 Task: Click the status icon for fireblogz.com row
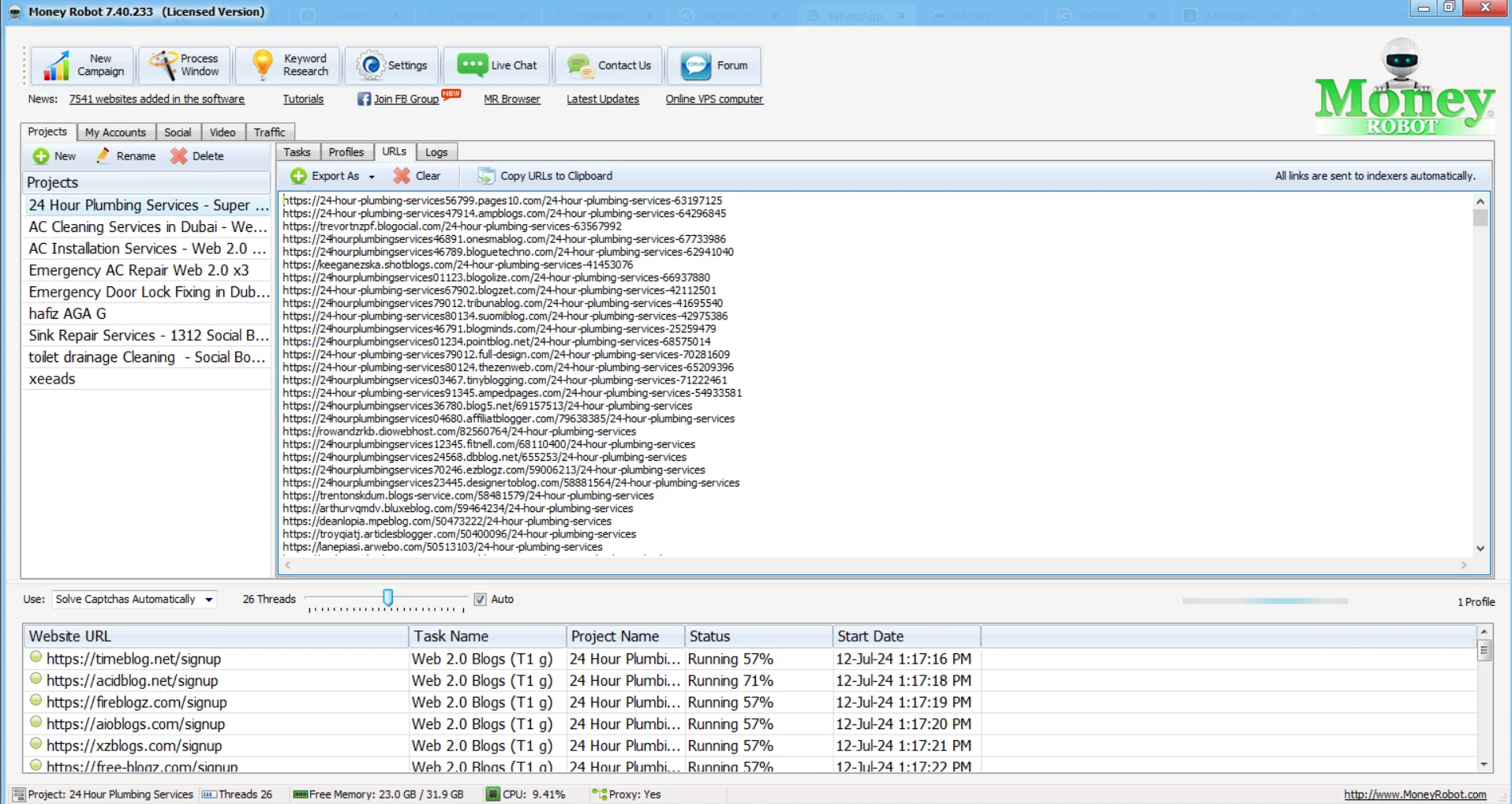36,700
